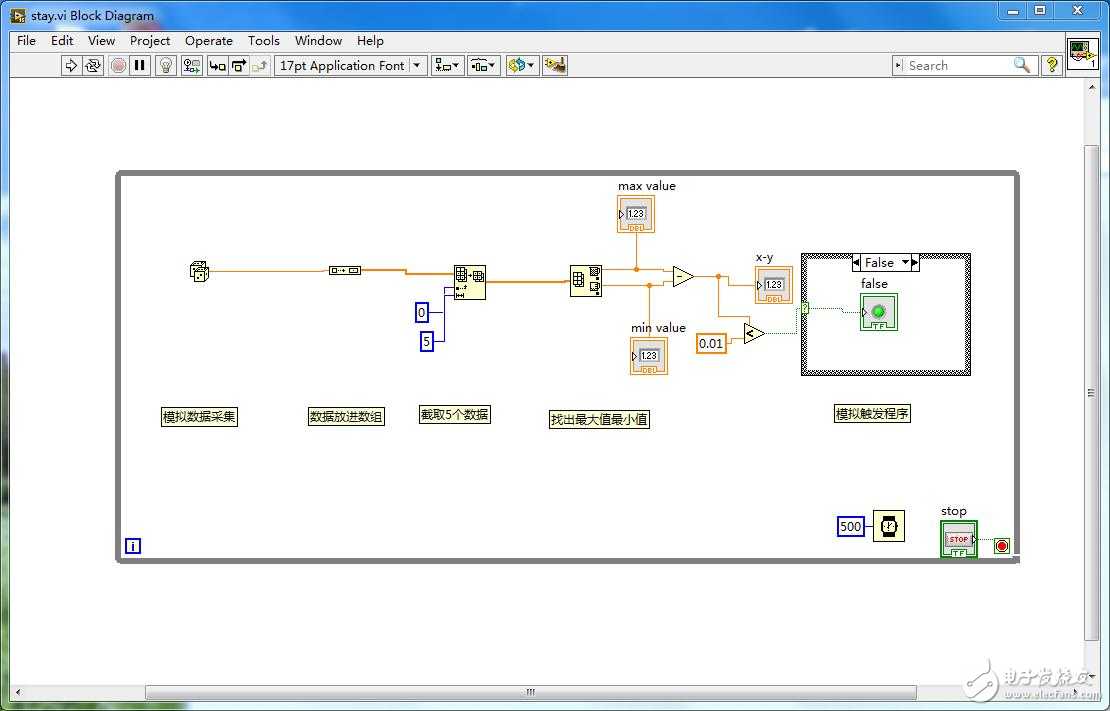Open the Operate menu

click(x=209, y=40)
